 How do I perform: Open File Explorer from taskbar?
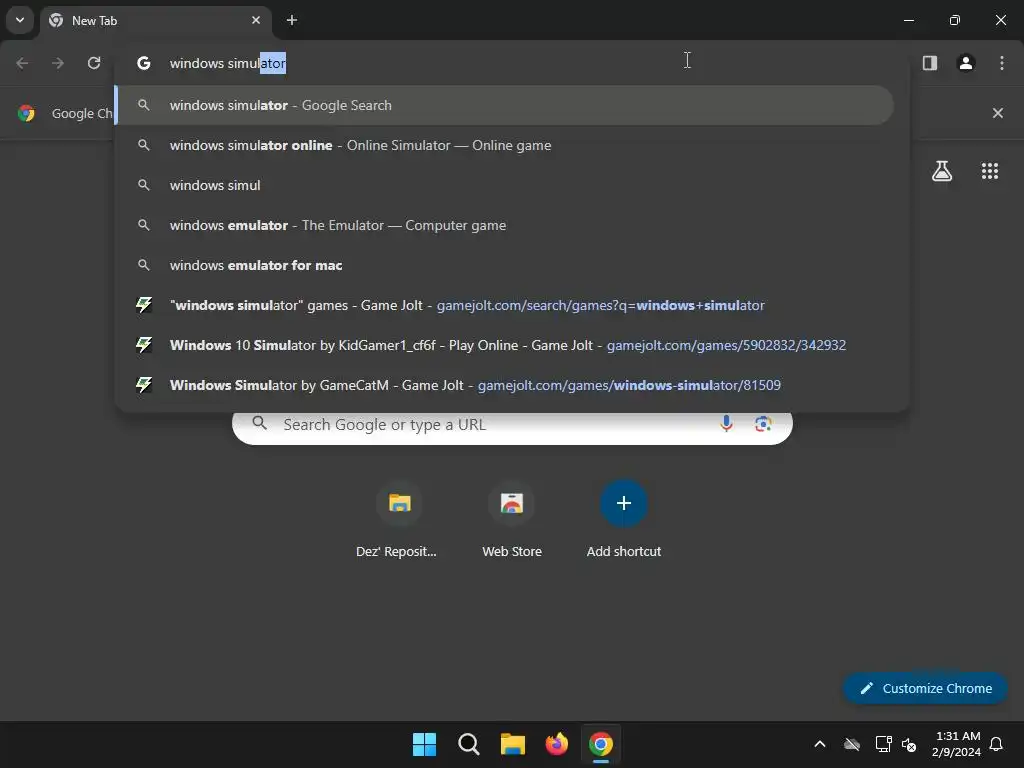(x=513, y=744)
